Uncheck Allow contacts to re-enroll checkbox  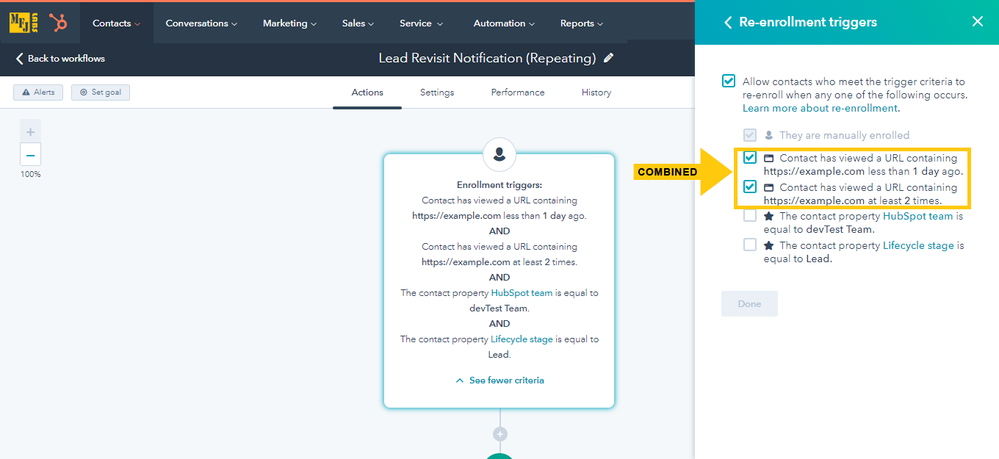click(728, 82)
